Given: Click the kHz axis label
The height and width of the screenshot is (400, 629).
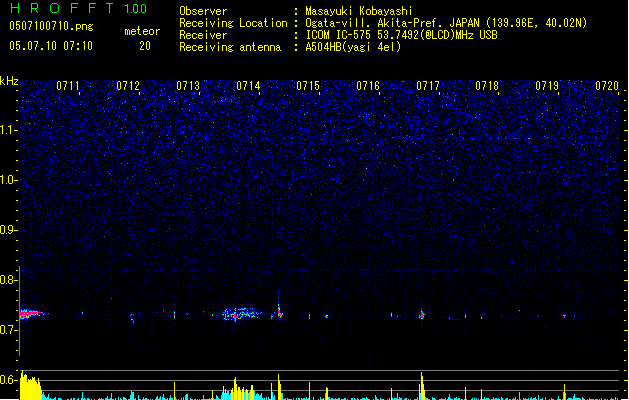Looking at the screenshot, I should (9, 81).
